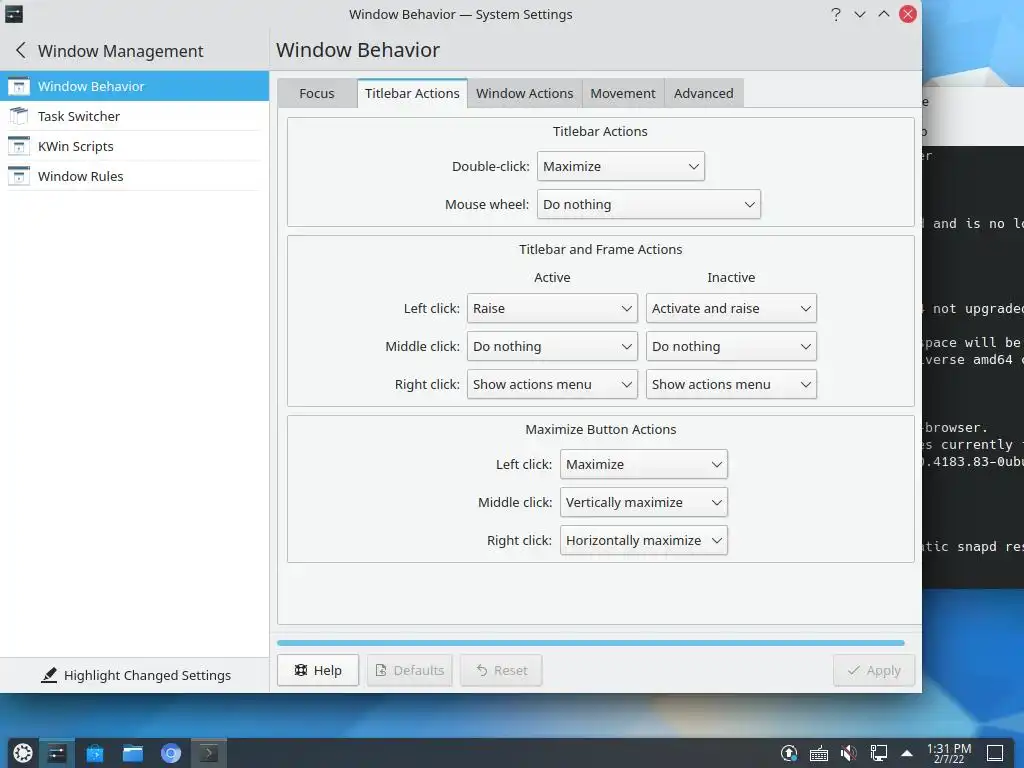Open Active Right click Show actions menu dropdown
Image resolution: width=1024 pixels, height=768 pixels.
coord(552,385)
